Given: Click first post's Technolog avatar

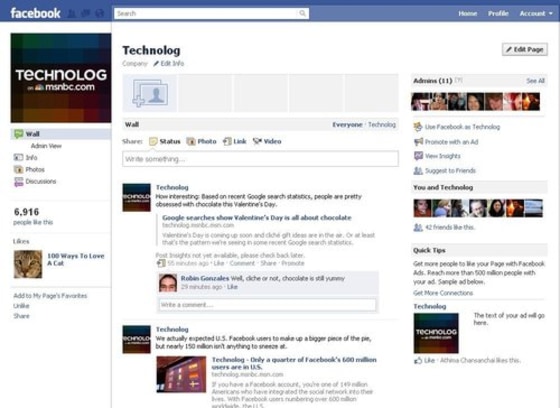Looking at the screenshot, I should [136, 198].
